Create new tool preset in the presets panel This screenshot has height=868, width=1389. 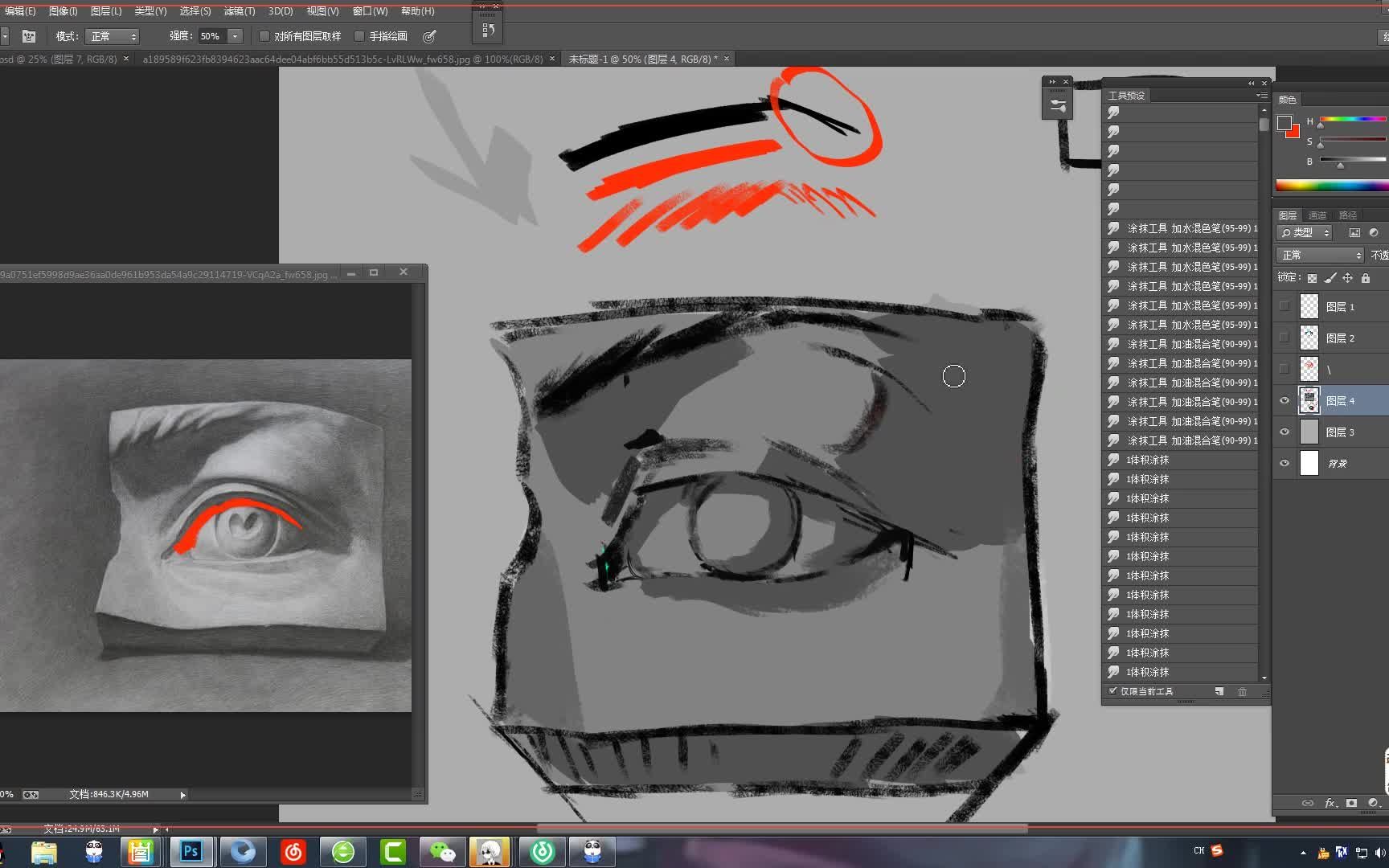pyautogui.click(x=1219, y=691)
